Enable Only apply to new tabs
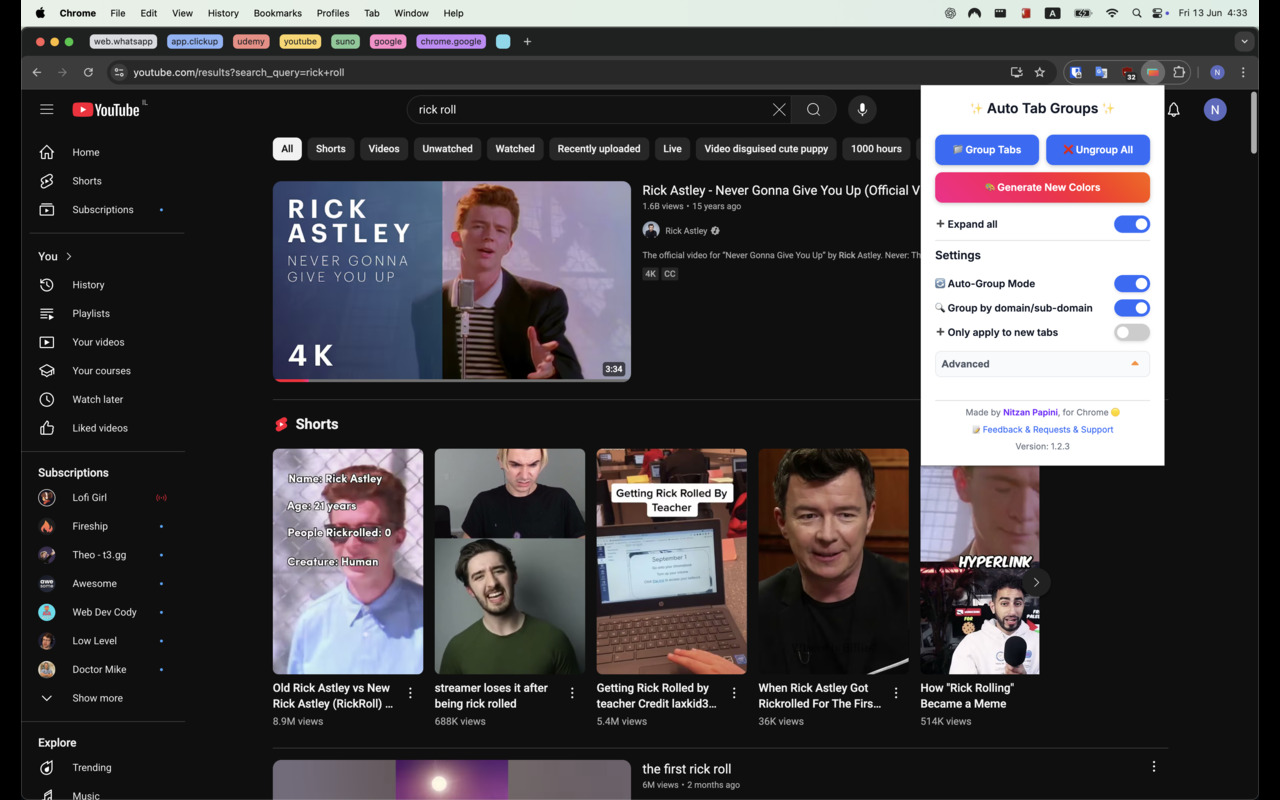Viewport: 1280px width, 800px height. click(1131, 332)
